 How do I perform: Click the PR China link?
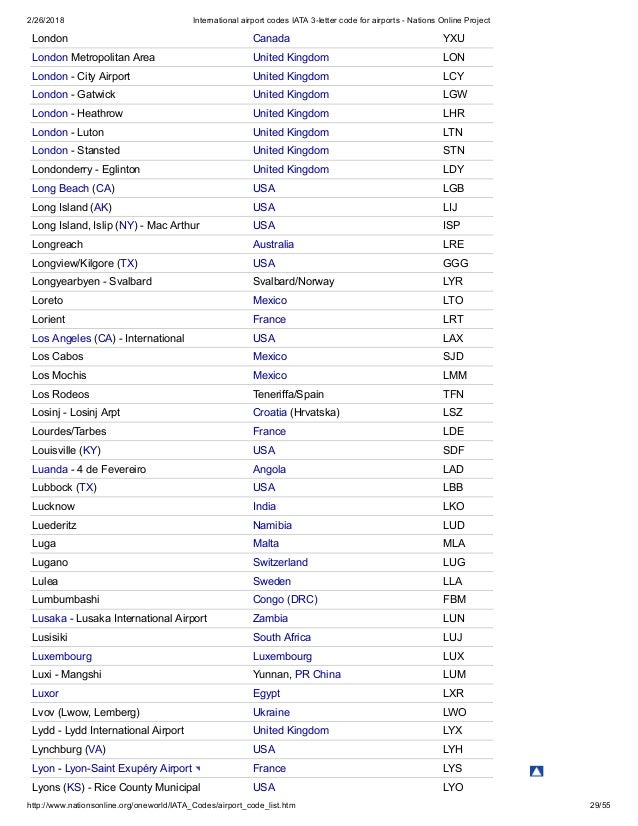pyautogui.click(x=318, y=674)
